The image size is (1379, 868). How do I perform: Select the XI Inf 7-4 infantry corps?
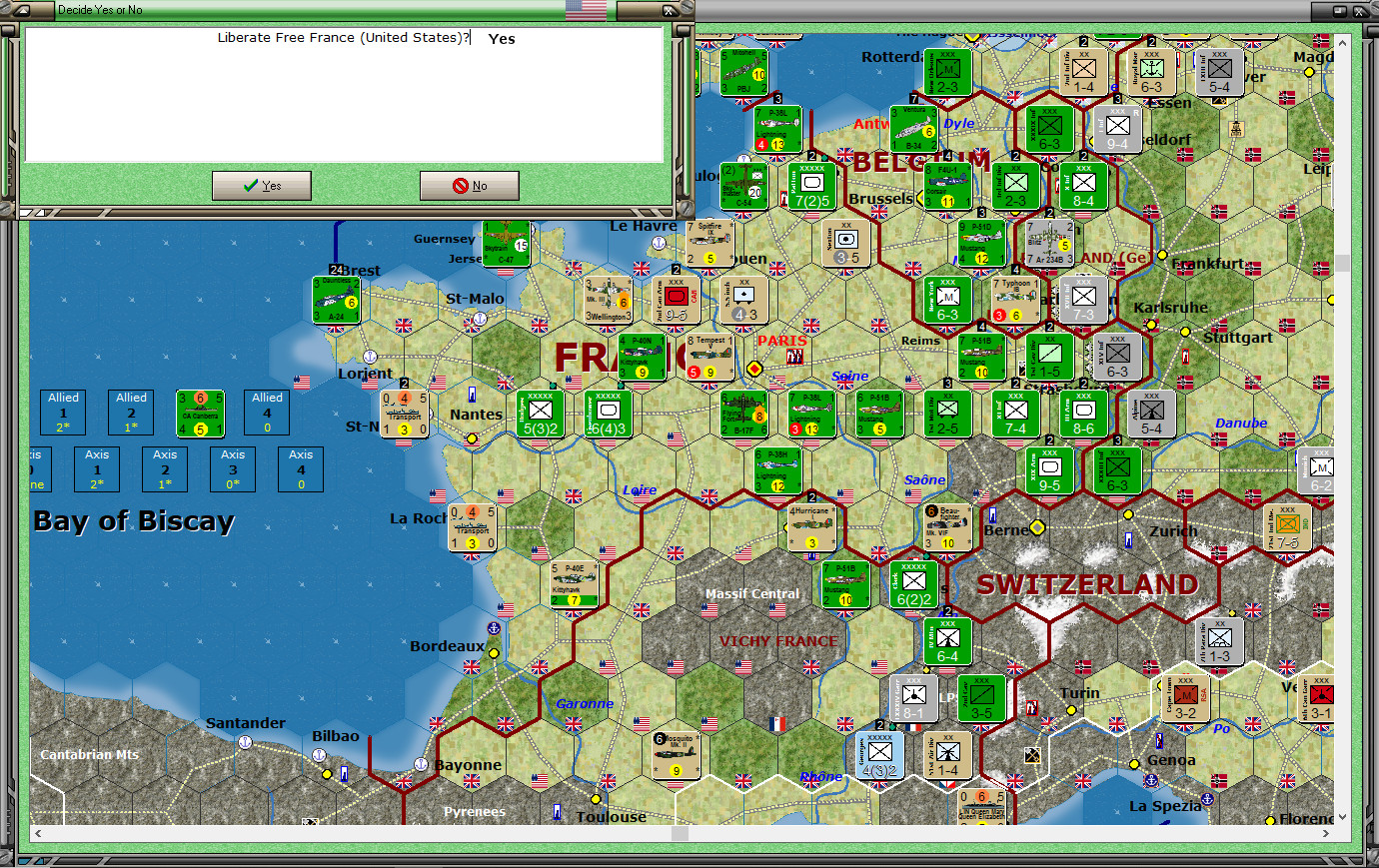click(1015, 414)
